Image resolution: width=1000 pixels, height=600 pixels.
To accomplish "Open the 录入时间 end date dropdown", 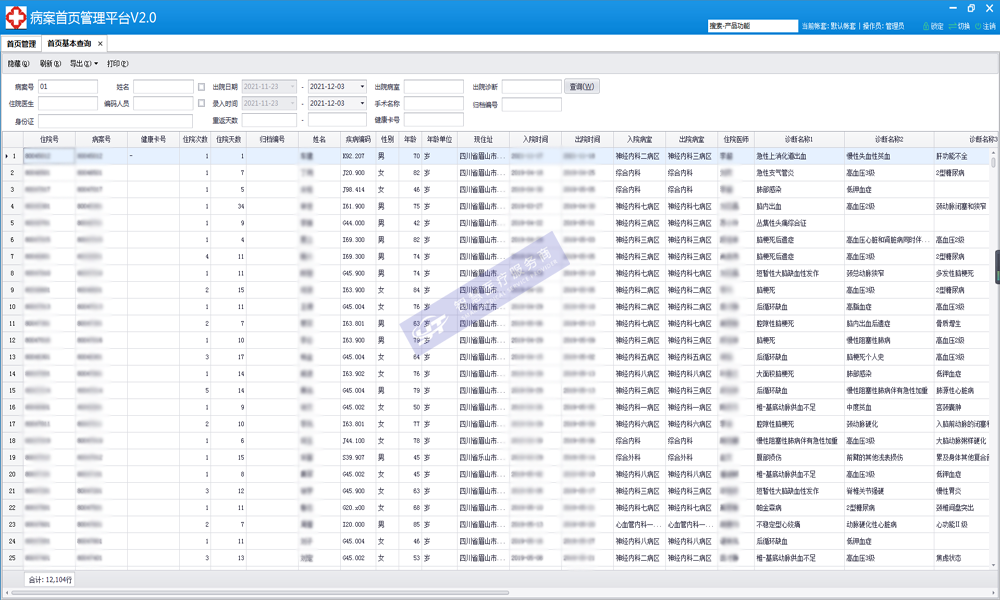I will [x=362, y=103].
